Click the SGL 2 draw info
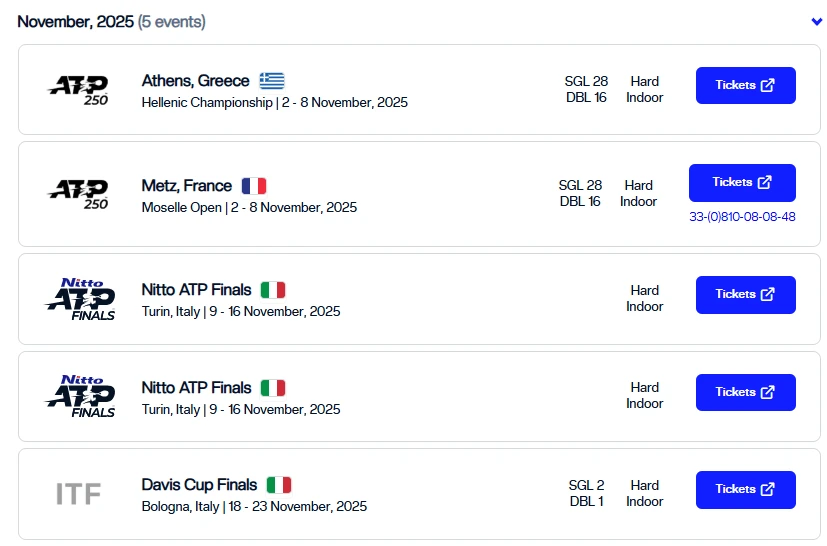The width and height of the screenshot is (827, 546). (x=586, y=485)
